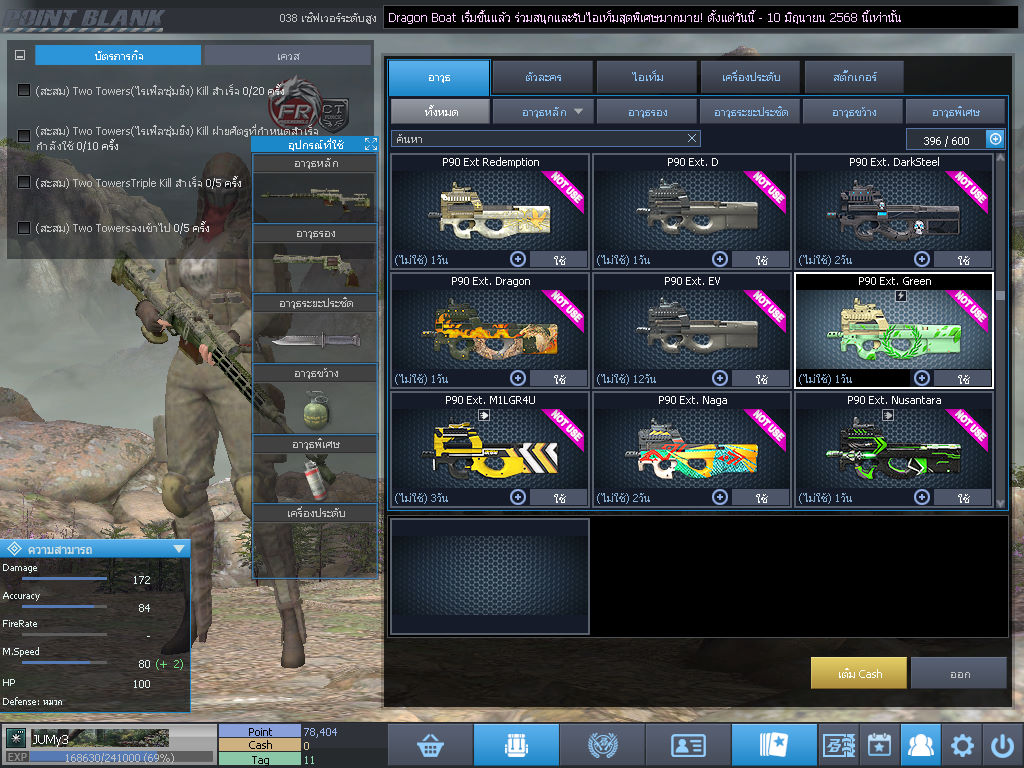1024x768 pixels.
Task: Open the inventory backpack icon
Action: coord(516,745)
